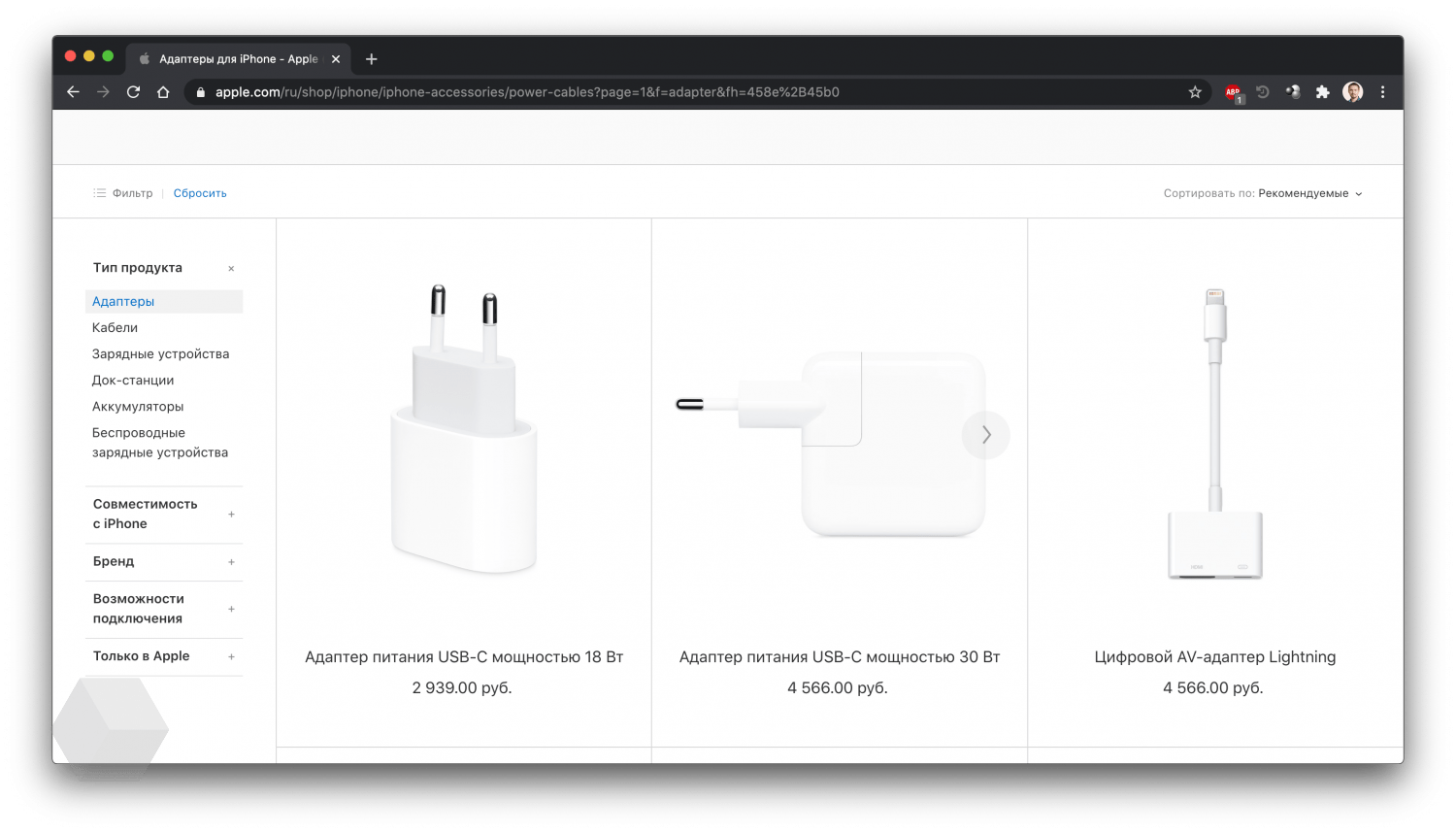The height and width of the screenshot is (833, 1456).
Task: Go back to the previous page
Action: 73,92
